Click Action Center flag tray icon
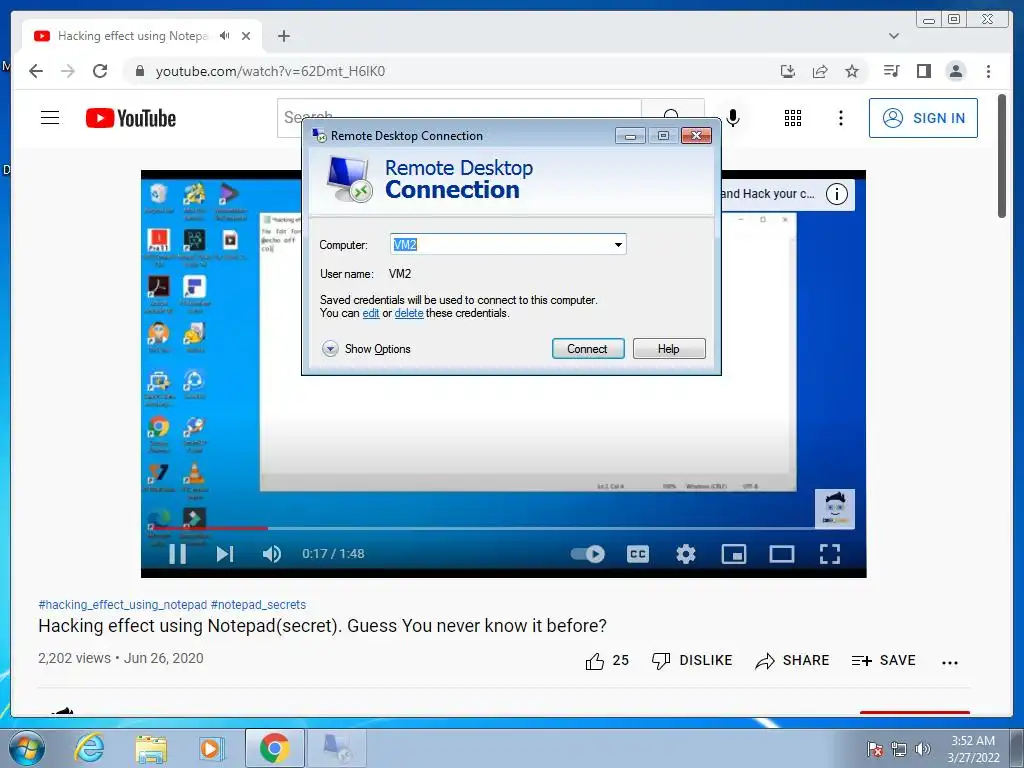Viewport: 1024px width, 768px height. pos(875,749)
